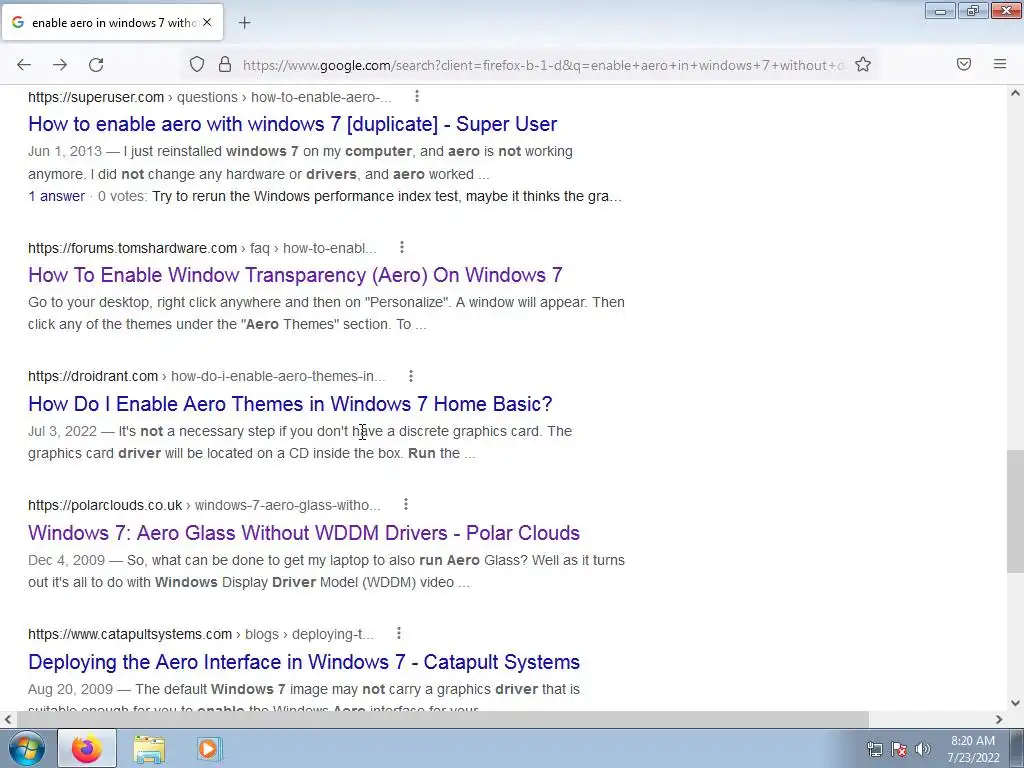The height and width of the screenshot is (768, 1024).
Task: Click the vertical scrollbar down arrow
Action: (x=1015, y=703)
